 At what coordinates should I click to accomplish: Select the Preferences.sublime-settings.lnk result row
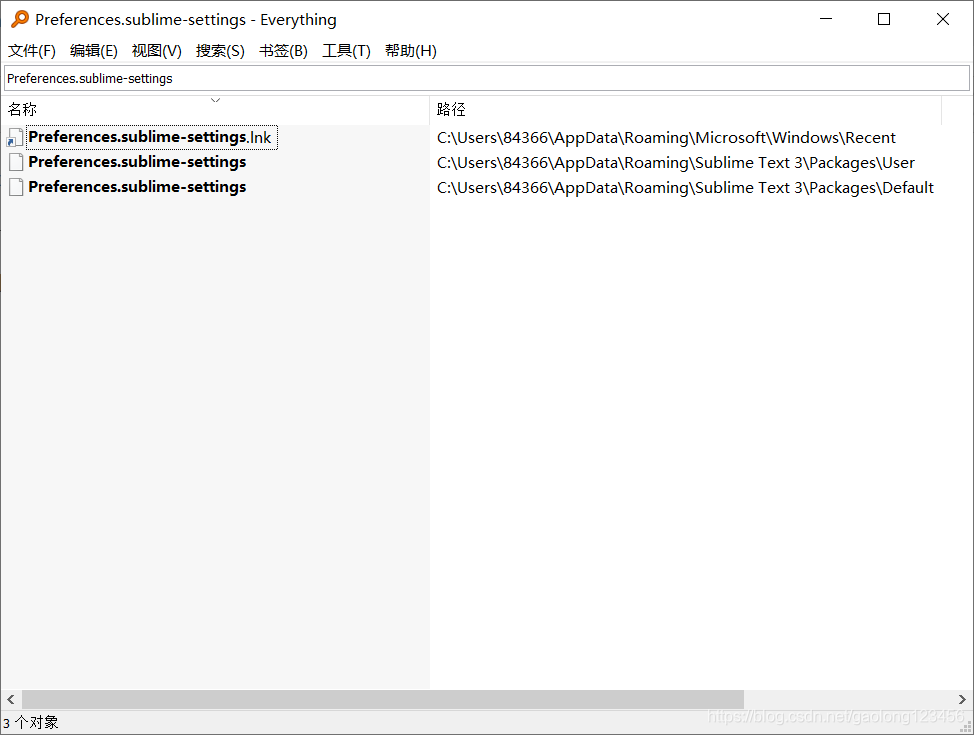150,137
